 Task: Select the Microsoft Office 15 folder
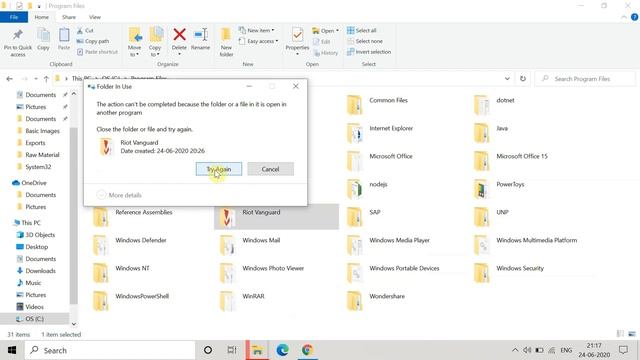511,161
